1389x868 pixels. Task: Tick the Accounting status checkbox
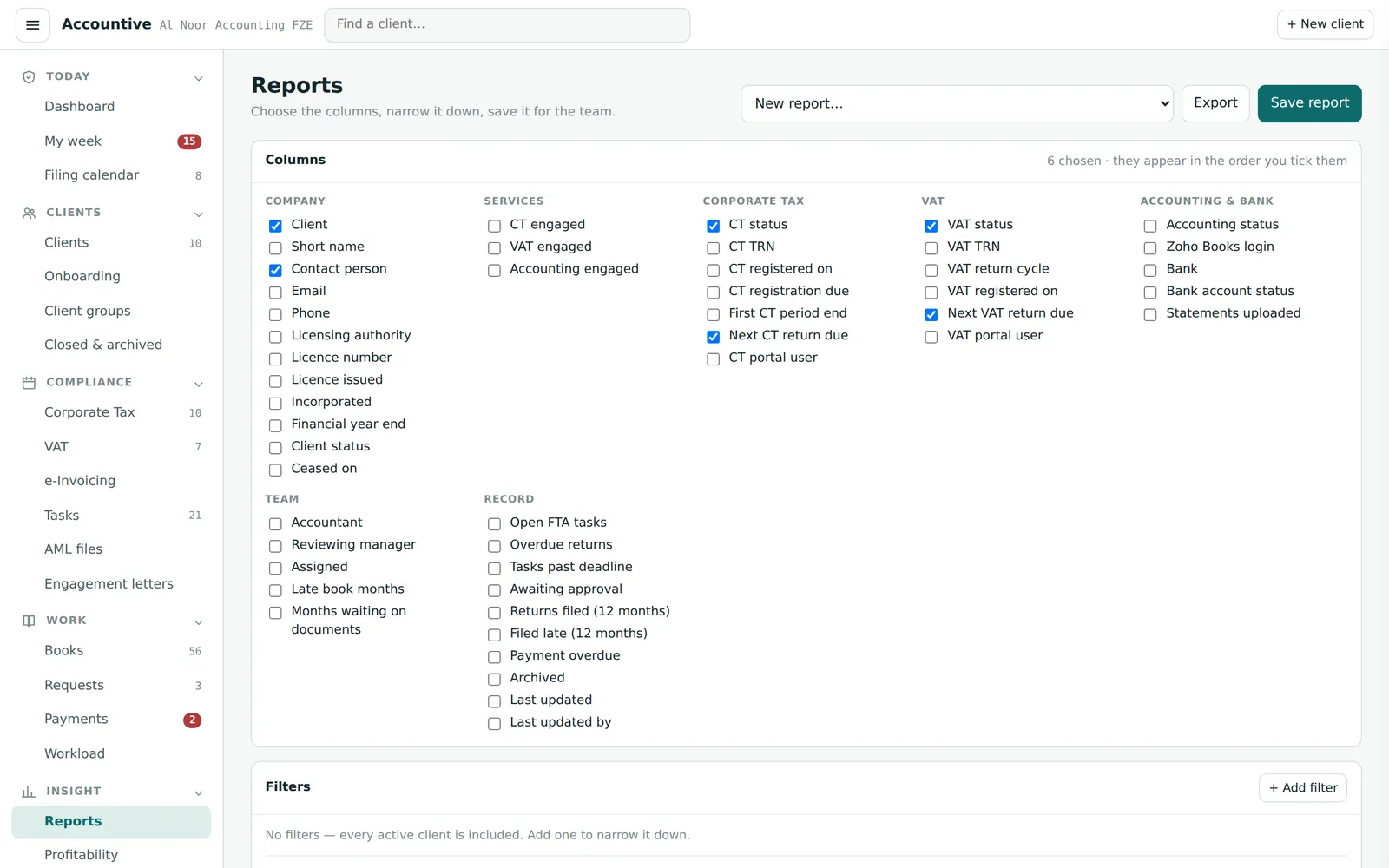[1150, 226]
